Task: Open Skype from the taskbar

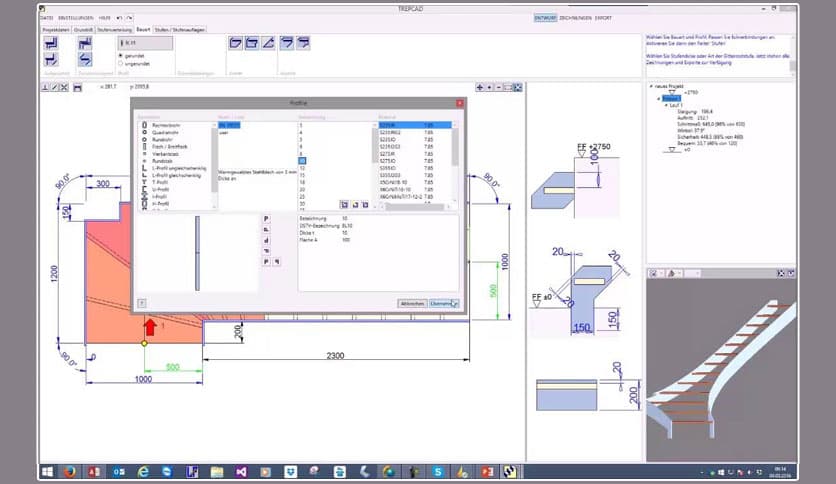Action: pyautogui.click(x=438, y=472)
